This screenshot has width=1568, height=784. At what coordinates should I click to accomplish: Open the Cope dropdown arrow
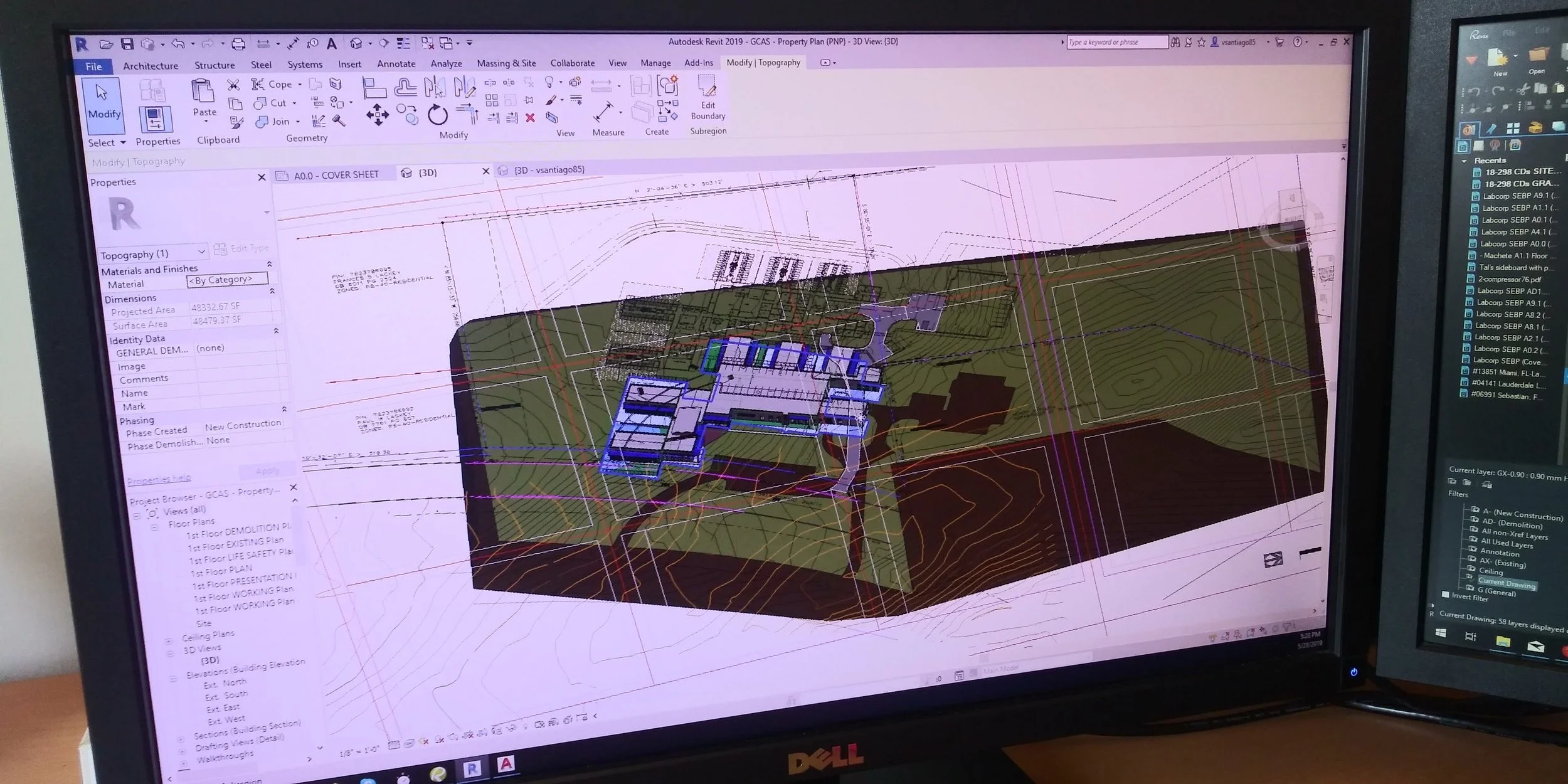tap(300, 84)
